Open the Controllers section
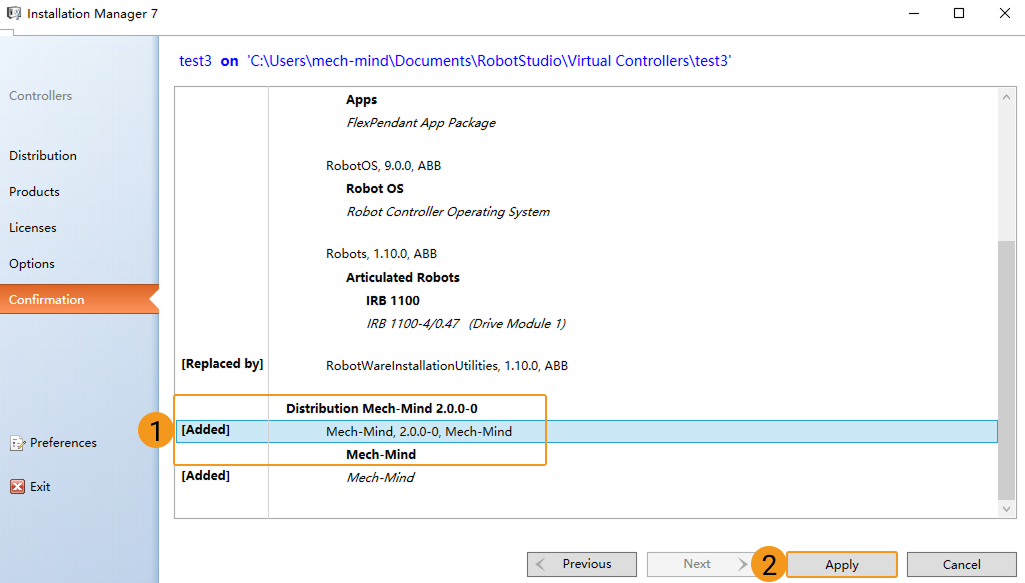The width and height of the screenshot is (1025, 583). pyautogui.click(x=41, y=96)
